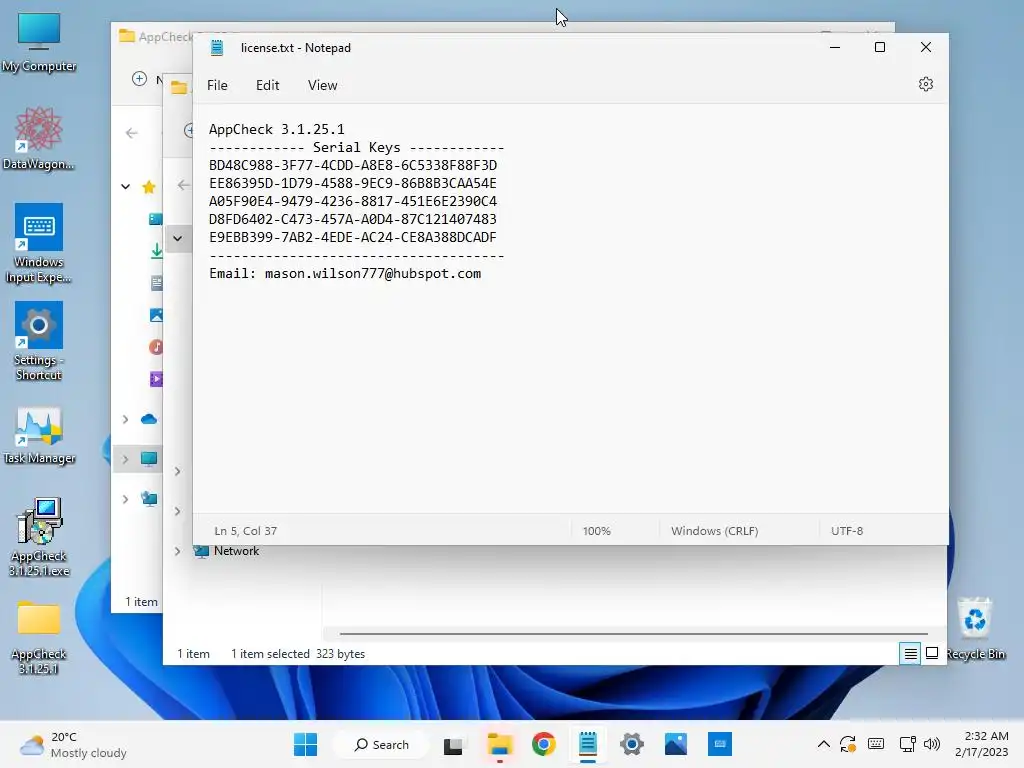1024x768 pixels.
Task: Open Music icon in Explorer sidebar
Action: click(x=156, y=347)
